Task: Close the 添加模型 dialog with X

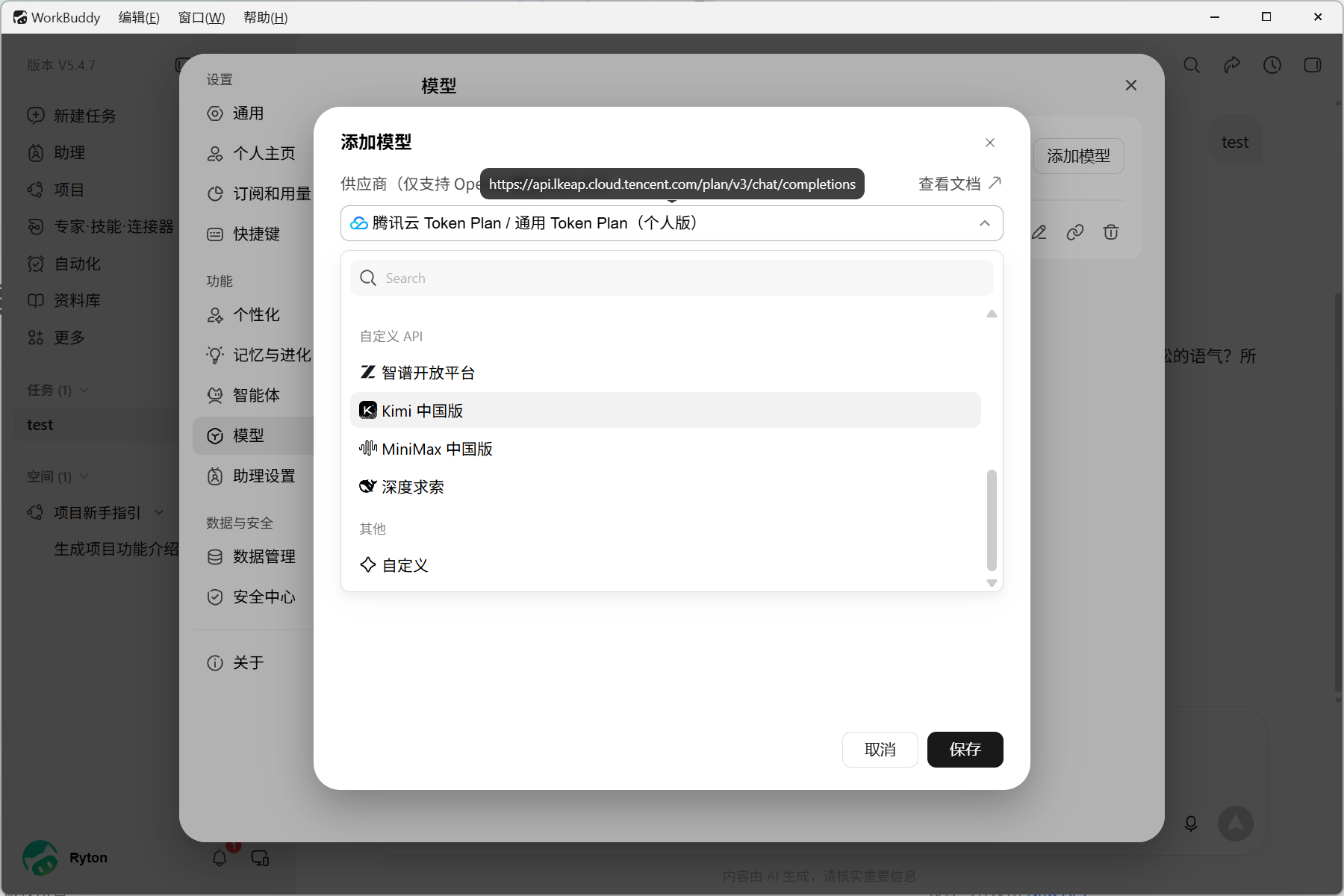Action: pos(990,143)
